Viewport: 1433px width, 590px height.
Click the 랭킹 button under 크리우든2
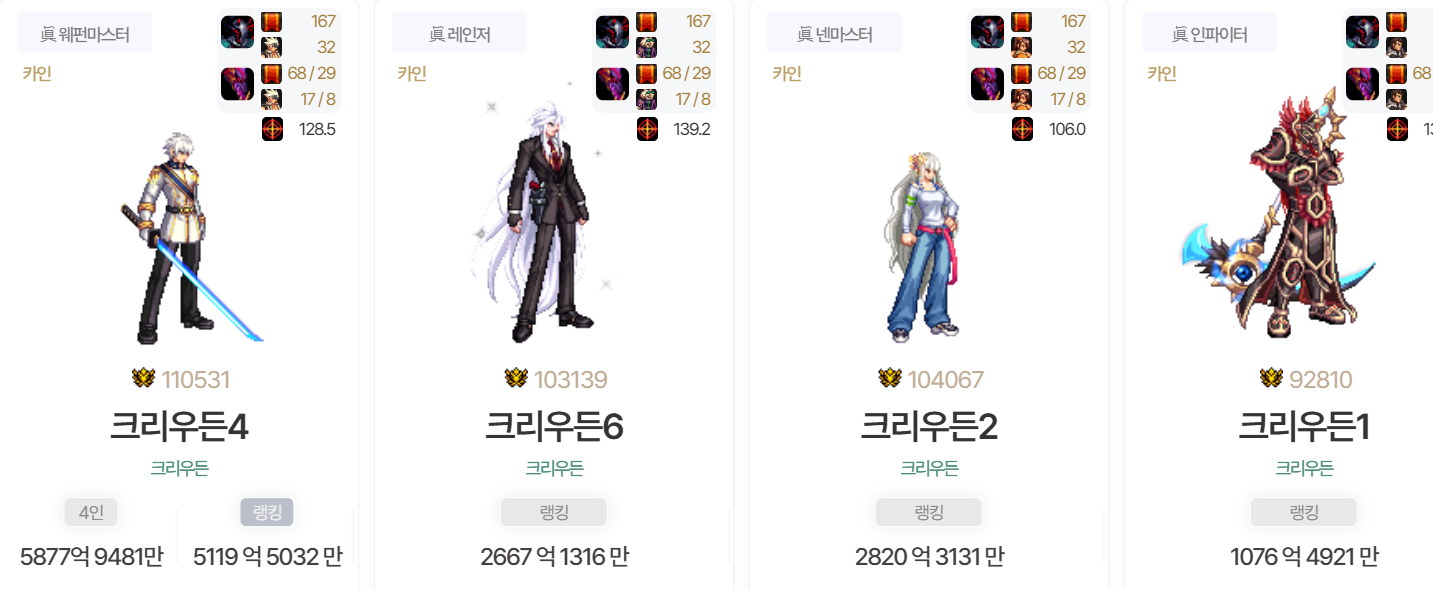pyautogui.click(x=929, y=513)
